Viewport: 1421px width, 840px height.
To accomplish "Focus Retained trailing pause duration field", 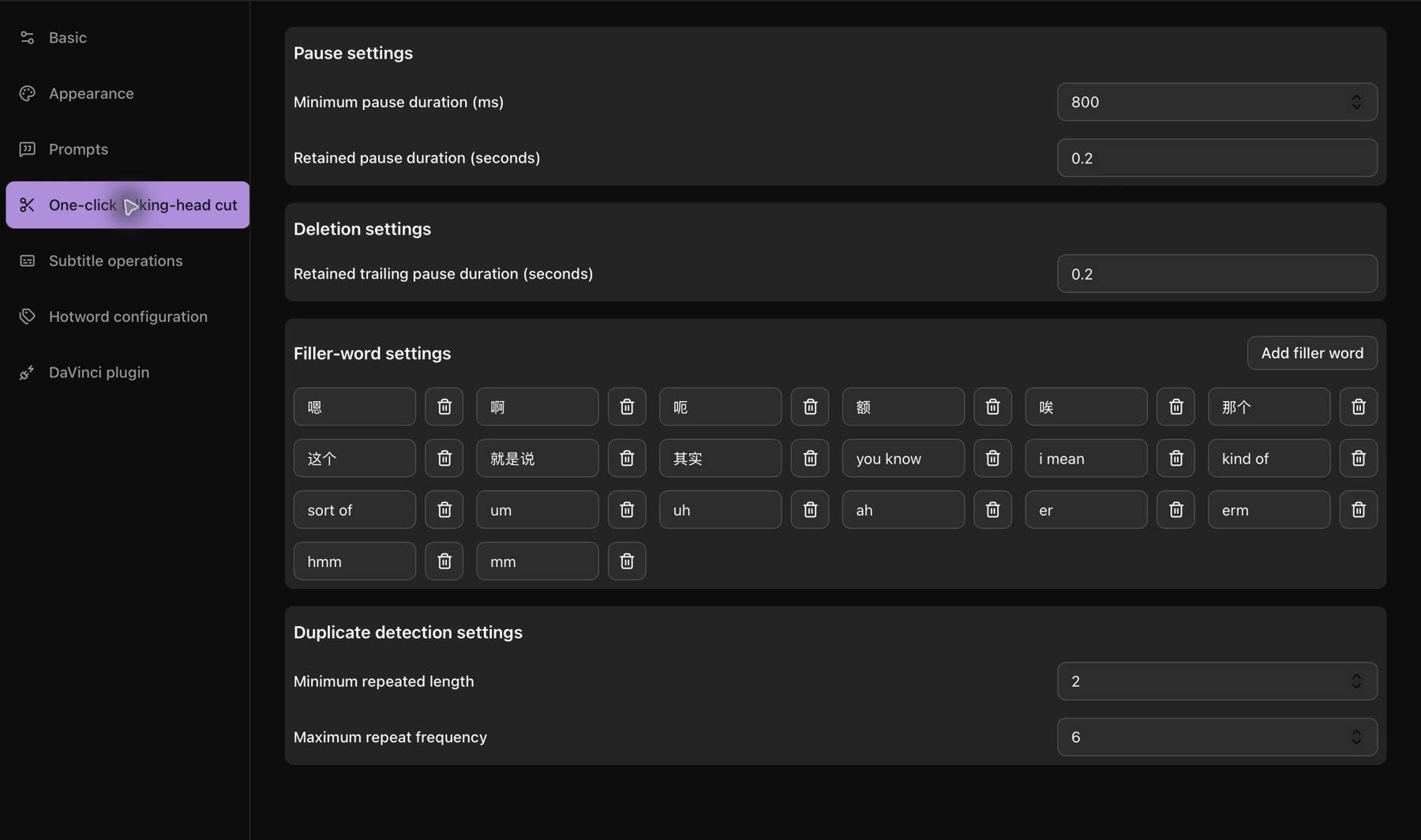I will pyautogui.click(x=1217, y=274).
